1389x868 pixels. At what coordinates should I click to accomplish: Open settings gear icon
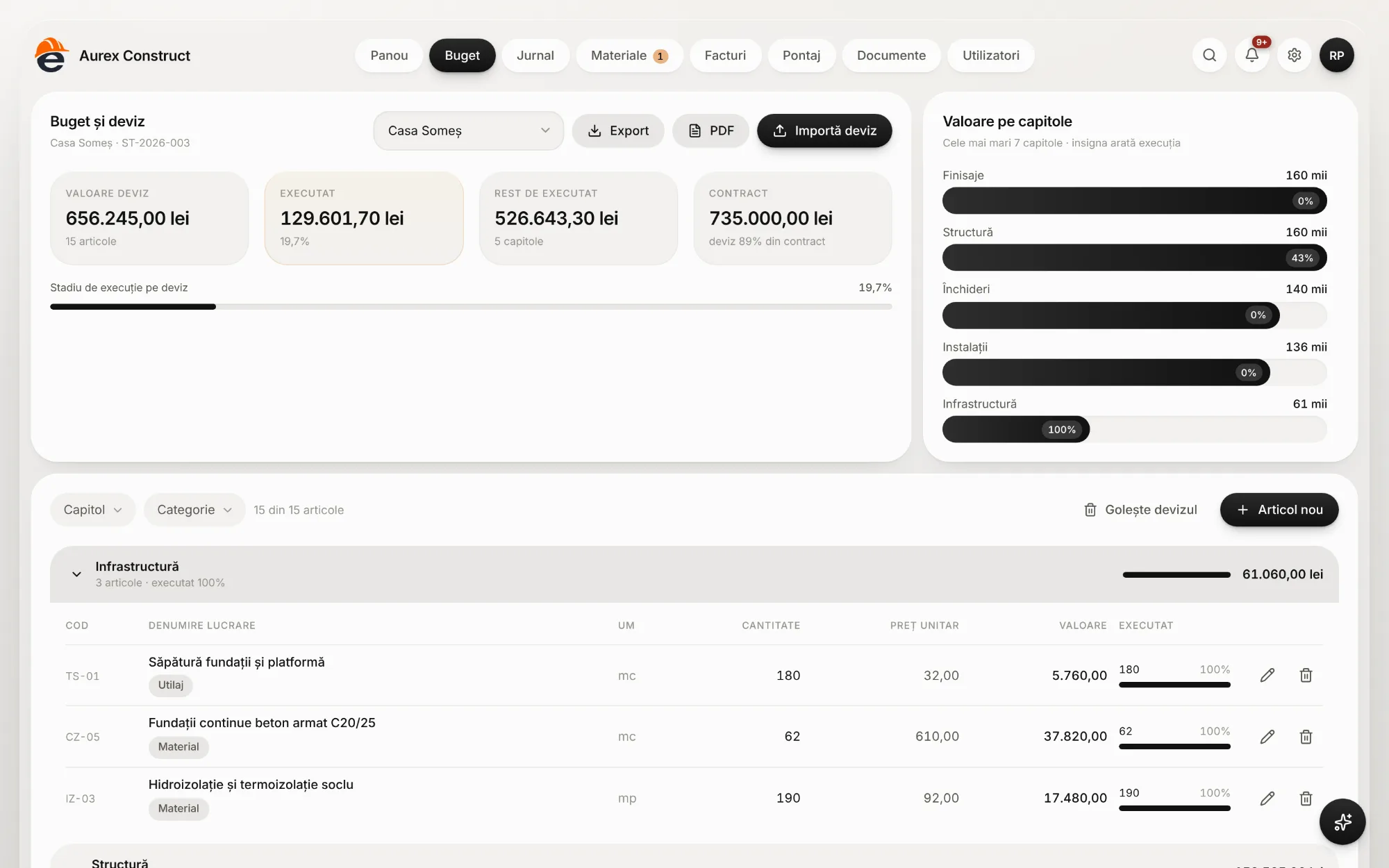coord(1294,55)
